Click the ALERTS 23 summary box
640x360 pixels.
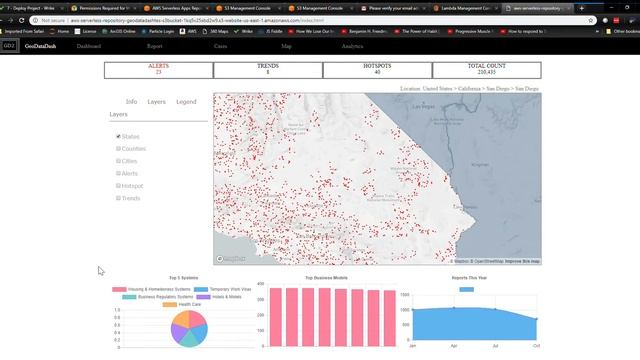tap(158, 70)
